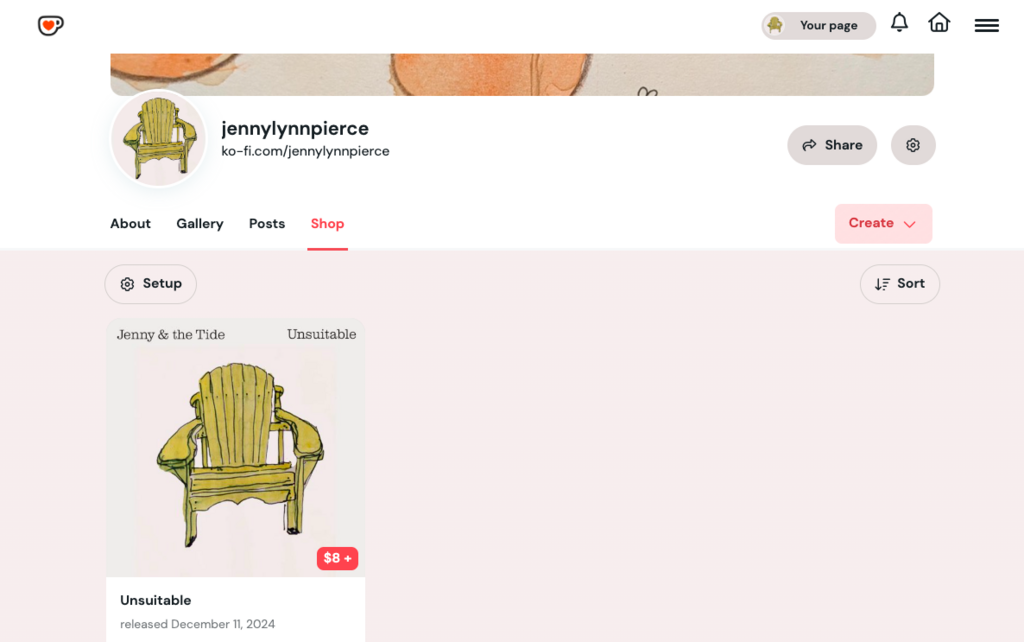The image size is (1024, 642).
Task: Open the Unsuitable product title link
Action: 155,600
